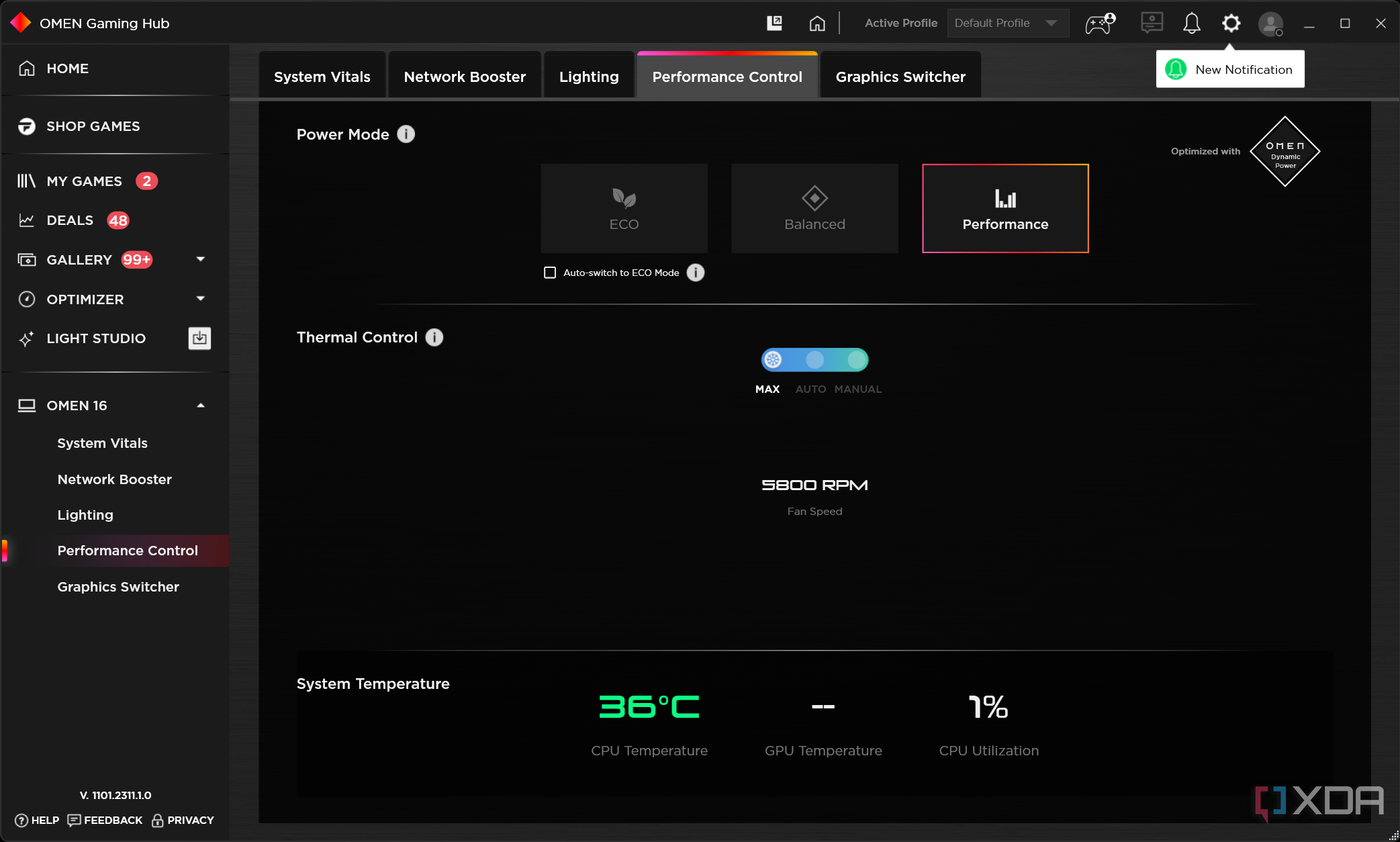Maximize the OMEN Gaming Hub window
This screenshot has height=842, width=1400.
point(1345,24)
